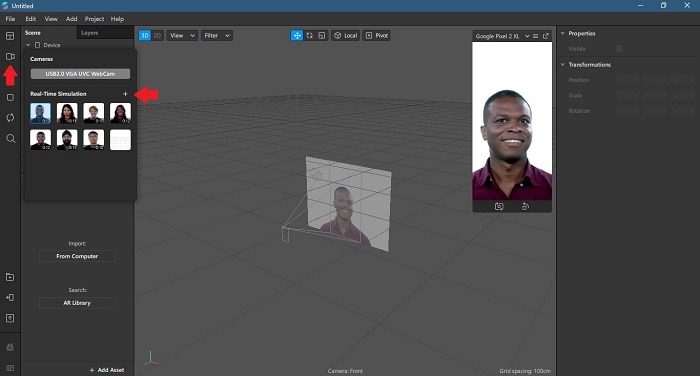Viewport: 700px width, 376px height.
Task: Open the Help menu
Action: pos(117,19)
